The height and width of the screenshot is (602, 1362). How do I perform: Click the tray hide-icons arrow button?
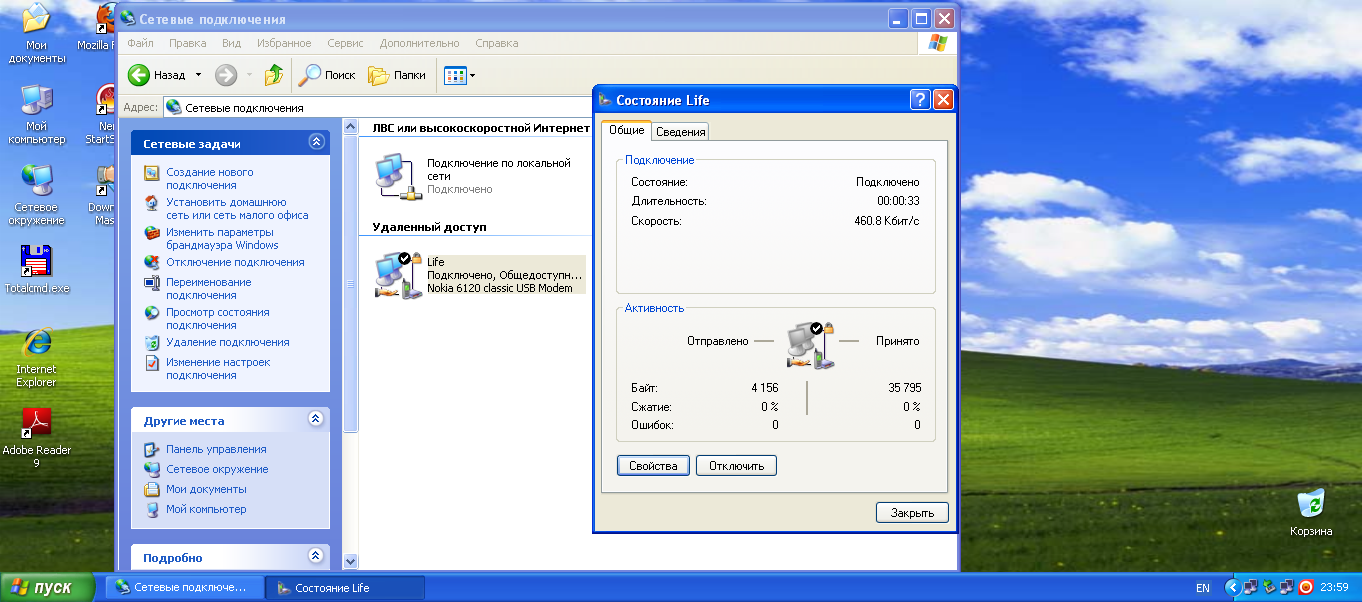(1233, 587)
